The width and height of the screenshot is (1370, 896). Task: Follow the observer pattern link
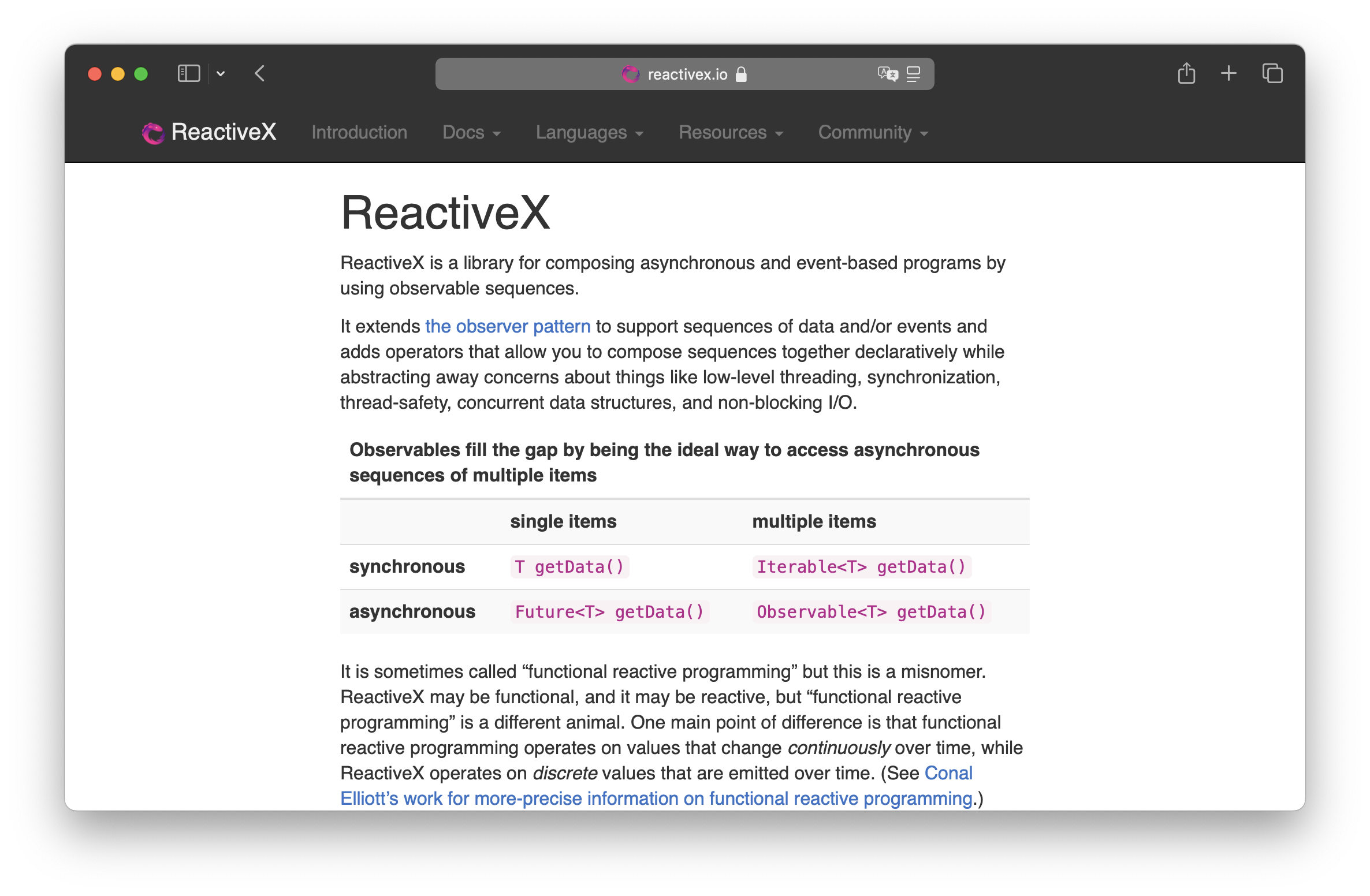click(507, 326)
